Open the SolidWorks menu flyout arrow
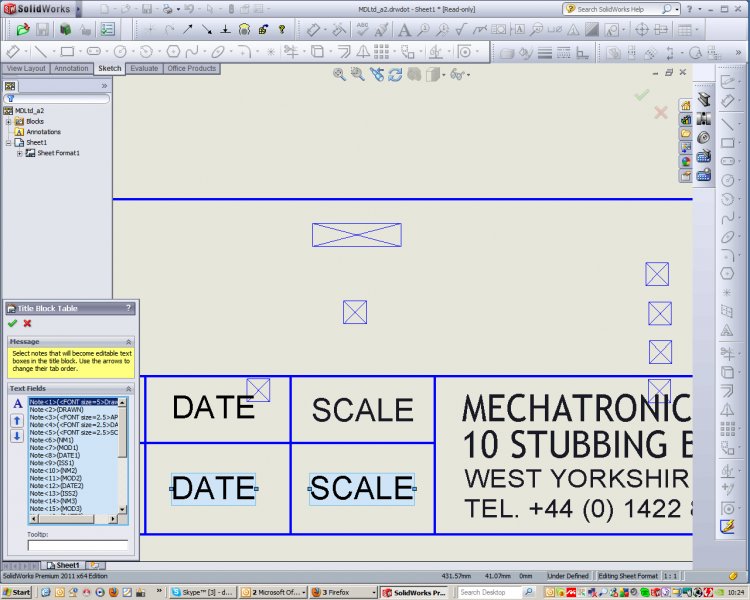Image resolution: width=750 pixels, height=600 pixels. (x=77, y=9)
